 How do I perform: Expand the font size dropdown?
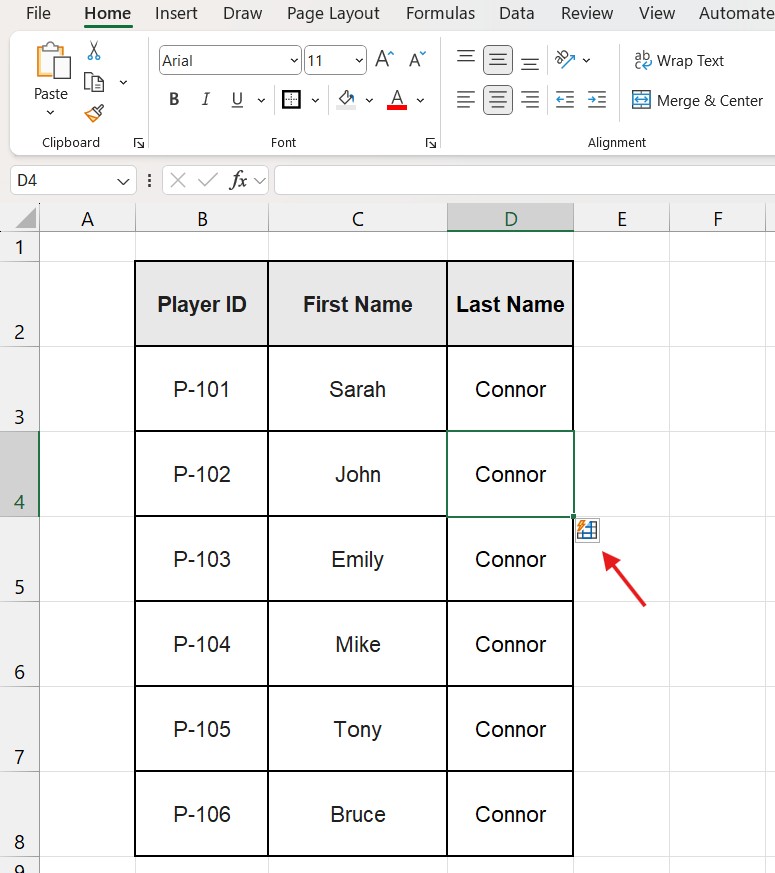(x=359, y=61)
